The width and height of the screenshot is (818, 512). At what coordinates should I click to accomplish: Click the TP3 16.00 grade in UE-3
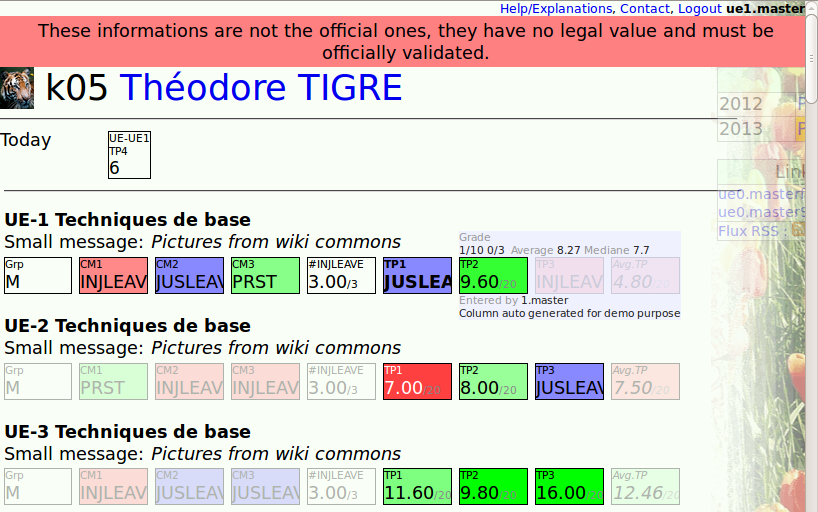[x=569, y=487]
